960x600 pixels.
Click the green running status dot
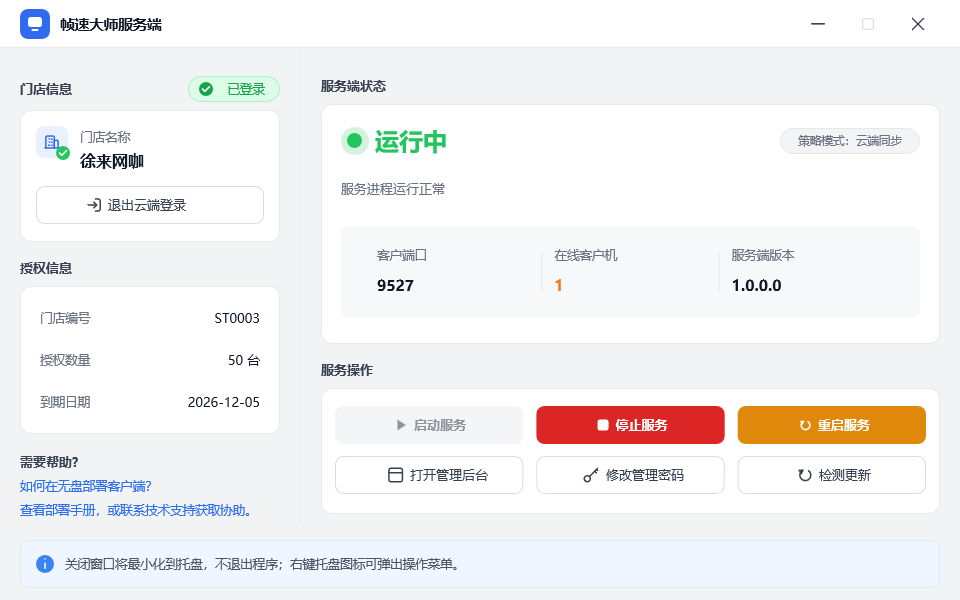point(354,141)
